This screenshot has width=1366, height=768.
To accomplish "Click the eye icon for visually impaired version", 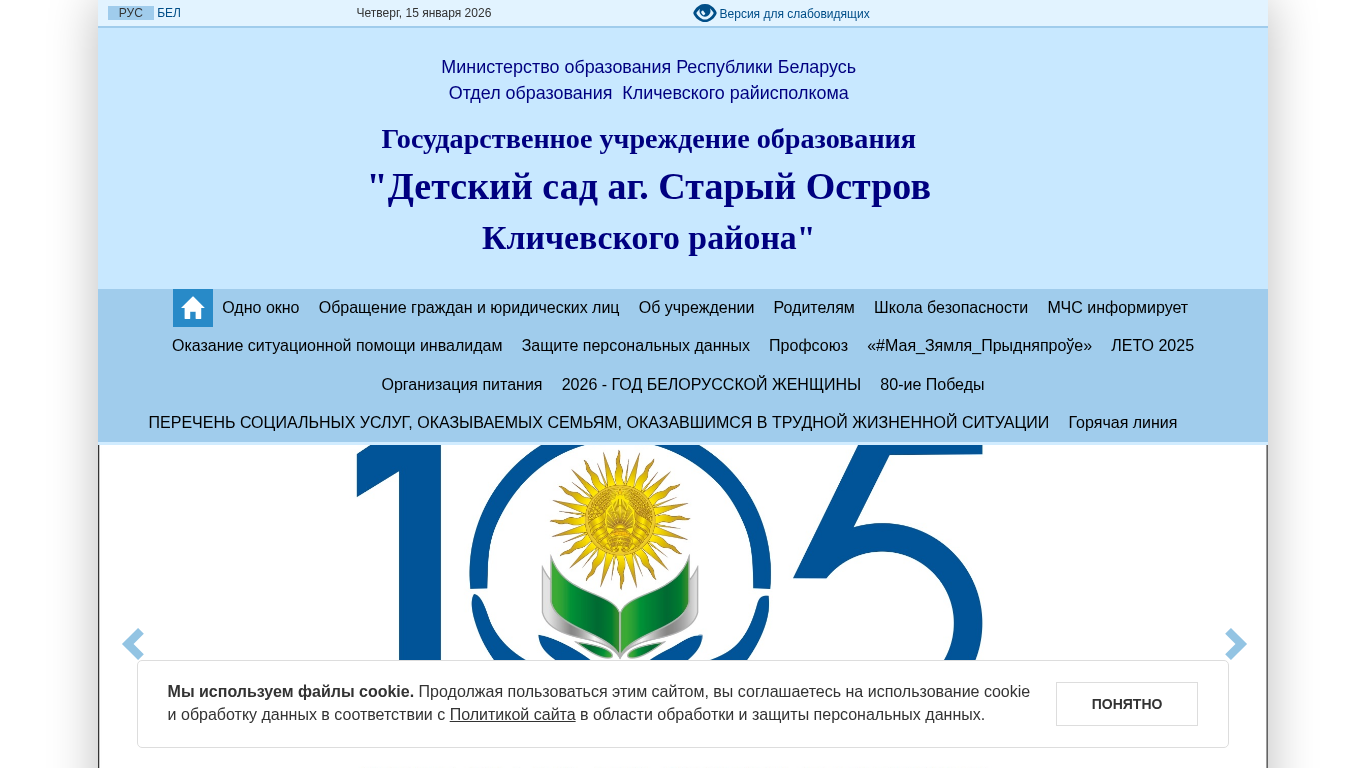I will [x=705, y=13].
